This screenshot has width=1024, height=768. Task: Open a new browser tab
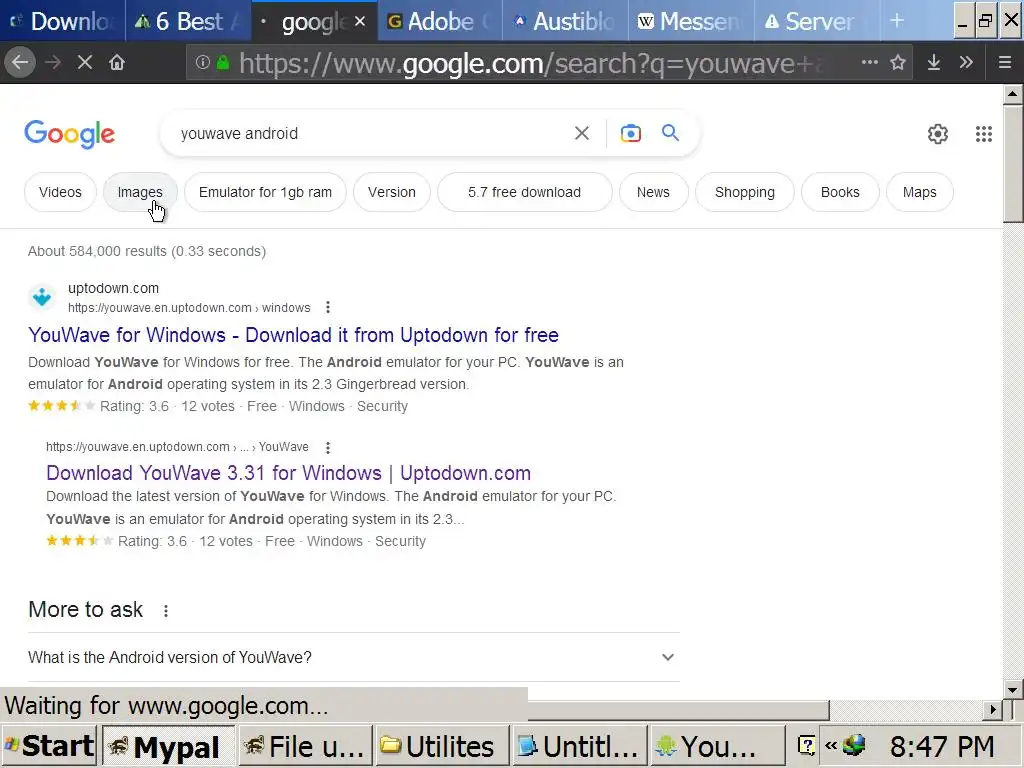tap(897, 21)
